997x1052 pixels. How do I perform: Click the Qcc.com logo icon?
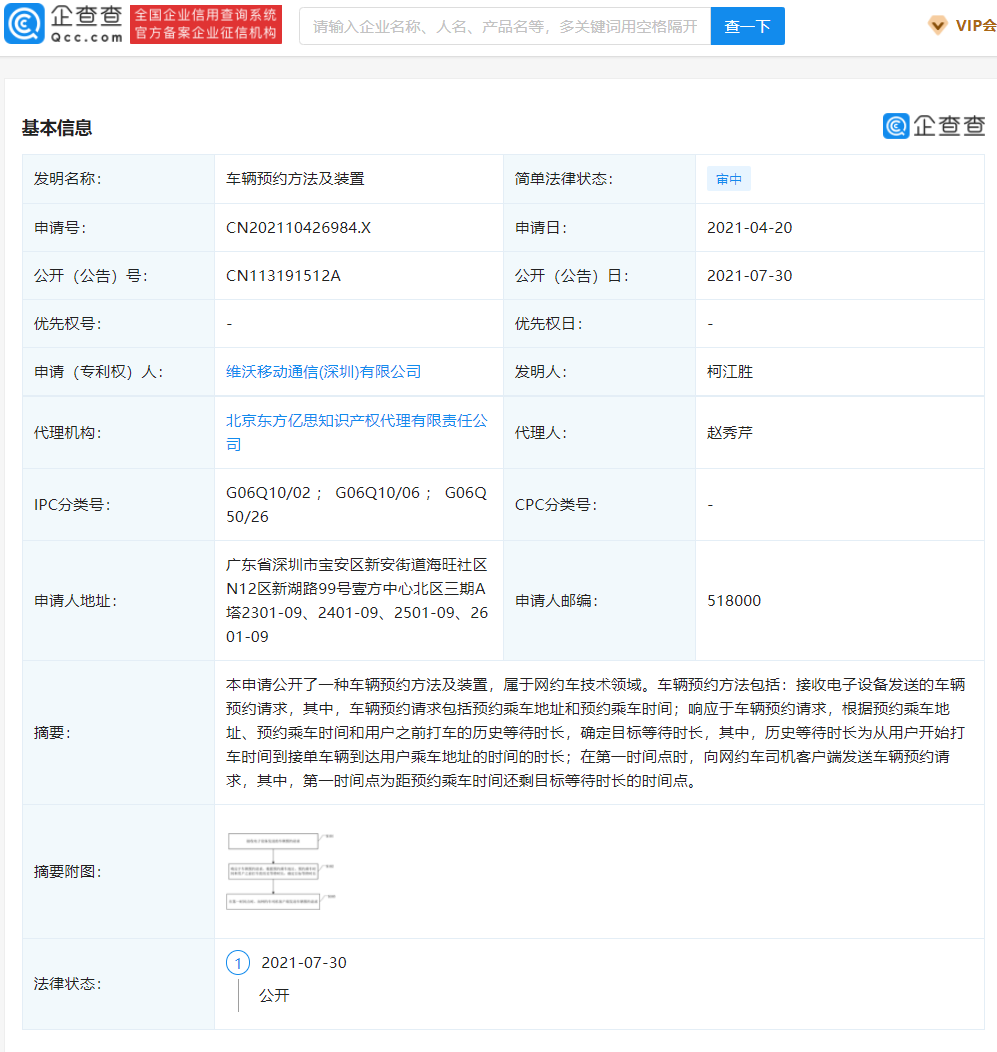point(25,23)
